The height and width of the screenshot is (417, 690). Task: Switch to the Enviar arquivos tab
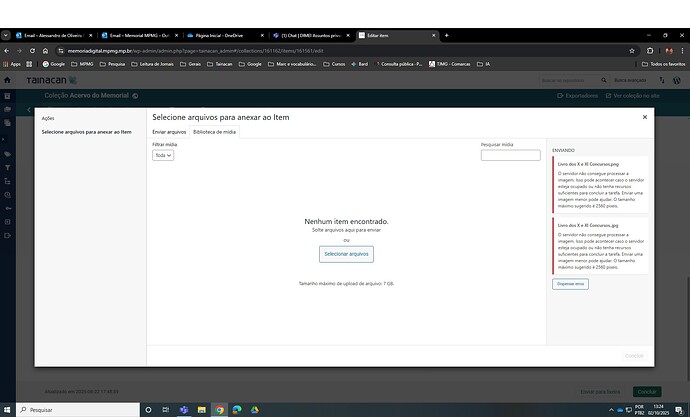(169, 132)
